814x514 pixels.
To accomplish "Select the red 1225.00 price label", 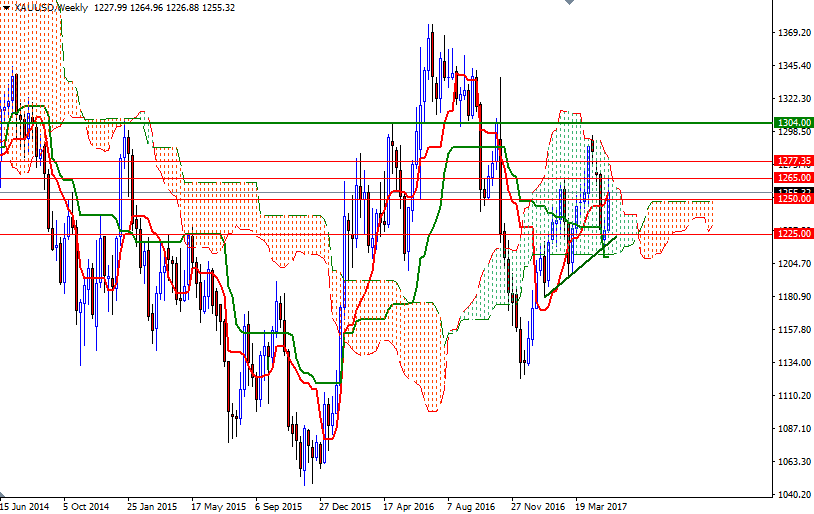I will 793,234.
